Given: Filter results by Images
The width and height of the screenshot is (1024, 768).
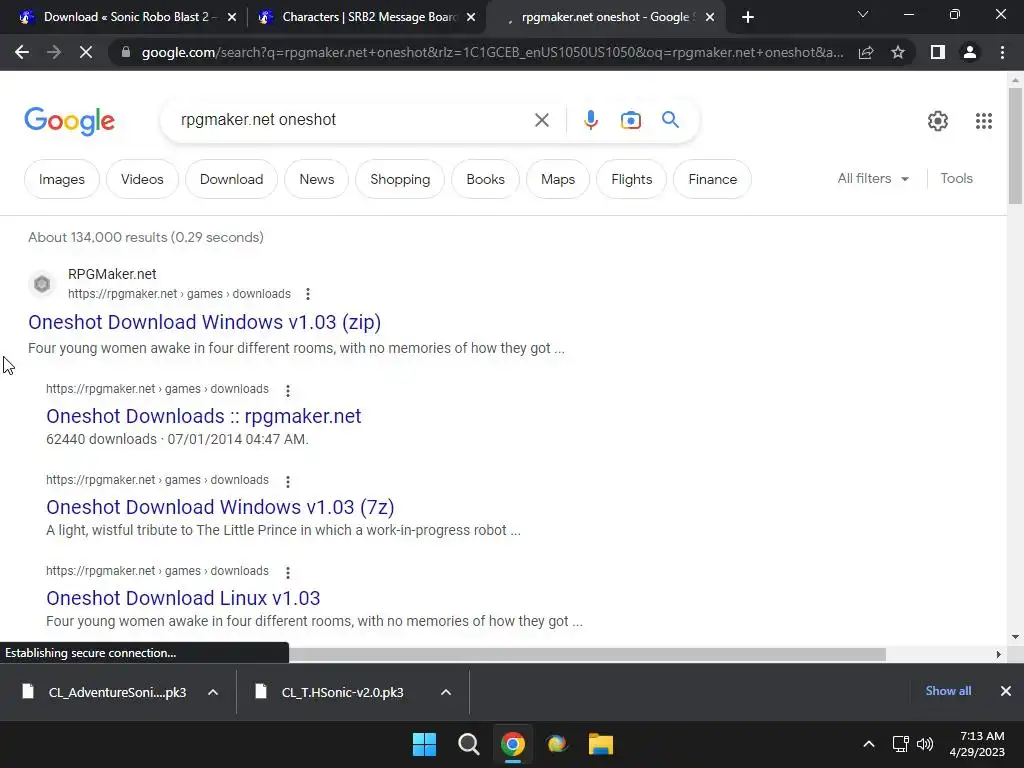Looking at the screenshot, I should click(61, 179).
